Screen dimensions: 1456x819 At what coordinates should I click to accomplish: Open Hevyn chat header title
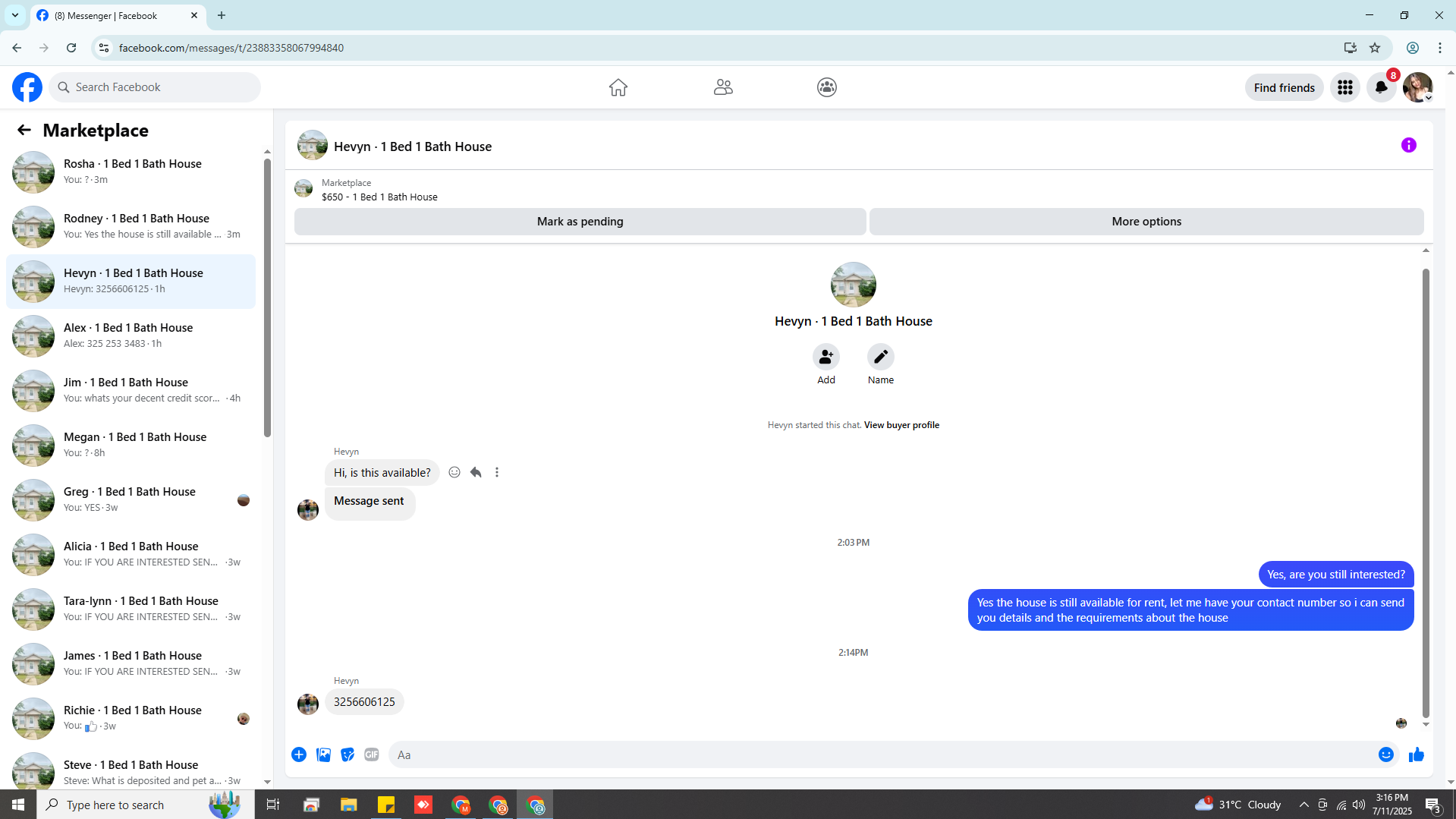coord(413,146)
